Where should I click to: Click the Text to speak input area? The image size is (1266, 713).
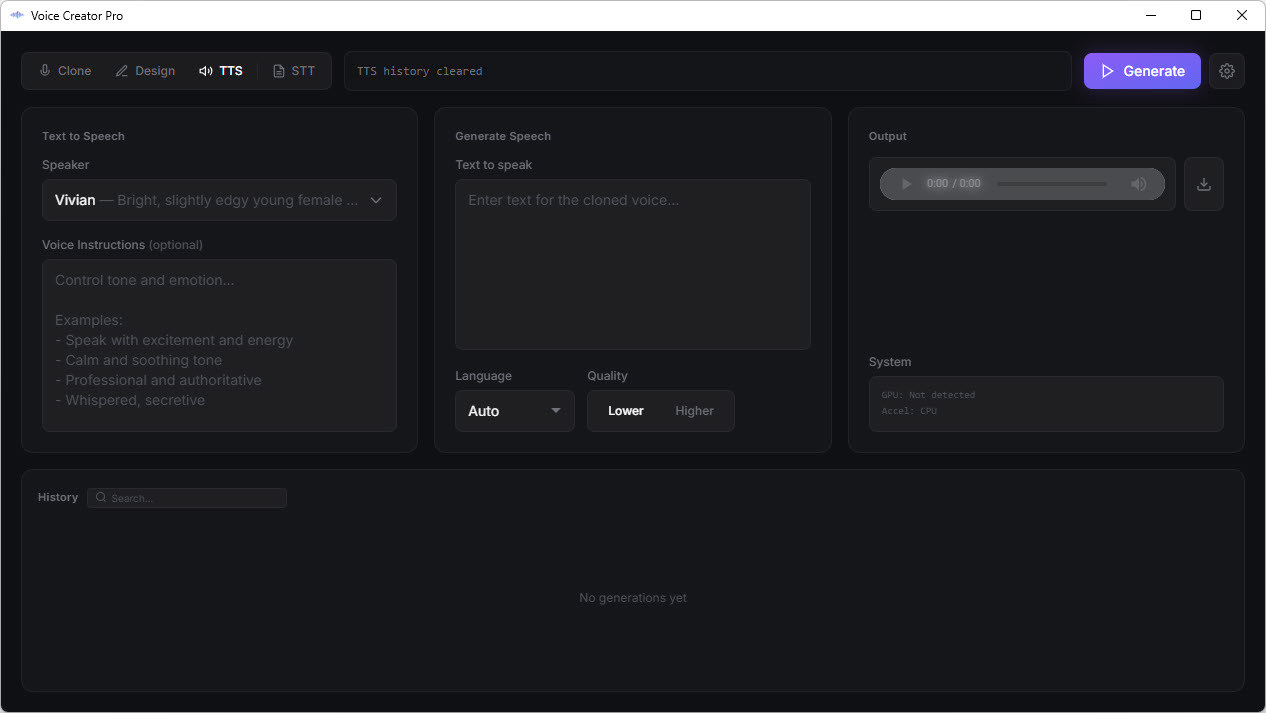pyautogui.click(x=632, y=263)
